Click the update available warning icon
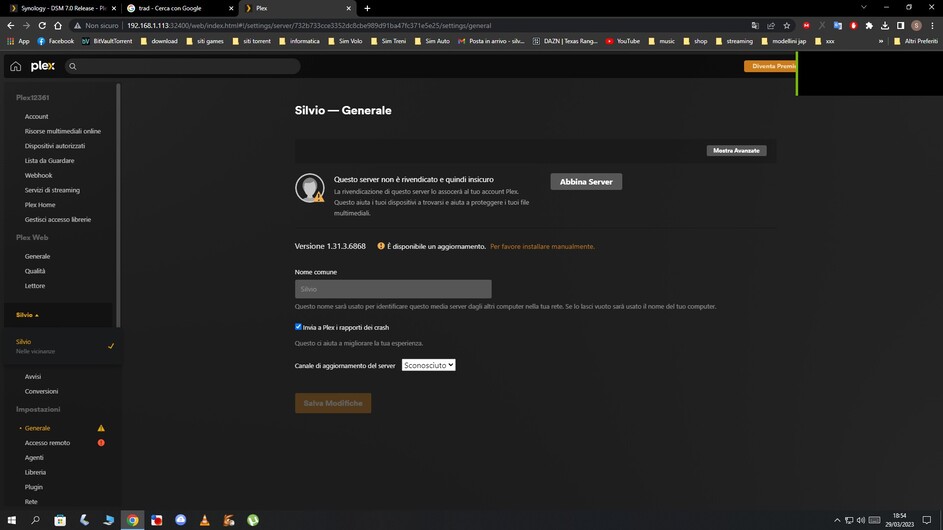This screenshot has height=530, width=943. (x=381, y=246)
